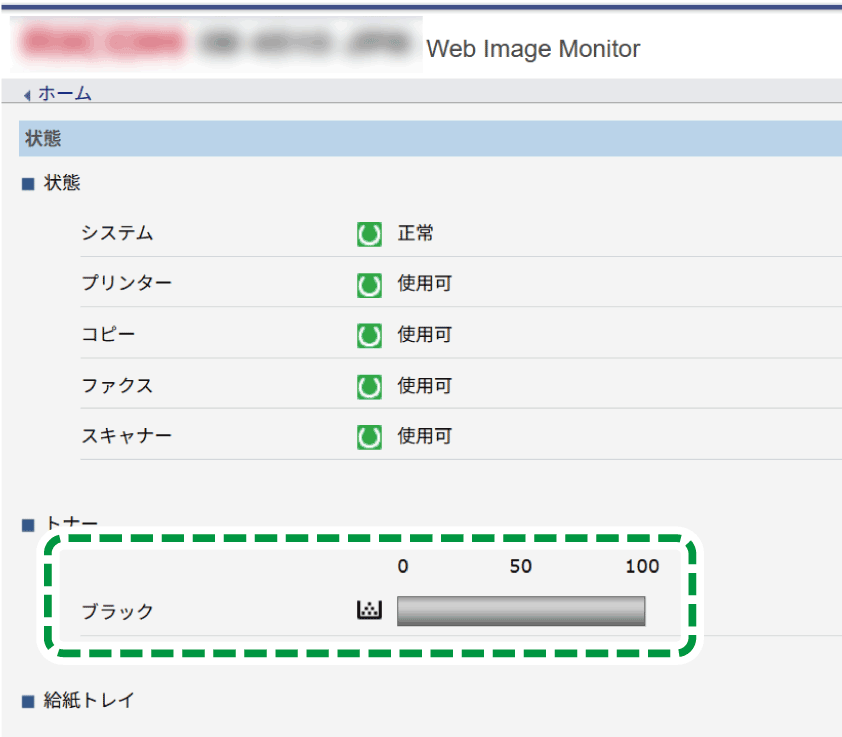This screenshot has height=737, width=842.
Task: Click the black toner cartridge icon
Action: [369, 610]
